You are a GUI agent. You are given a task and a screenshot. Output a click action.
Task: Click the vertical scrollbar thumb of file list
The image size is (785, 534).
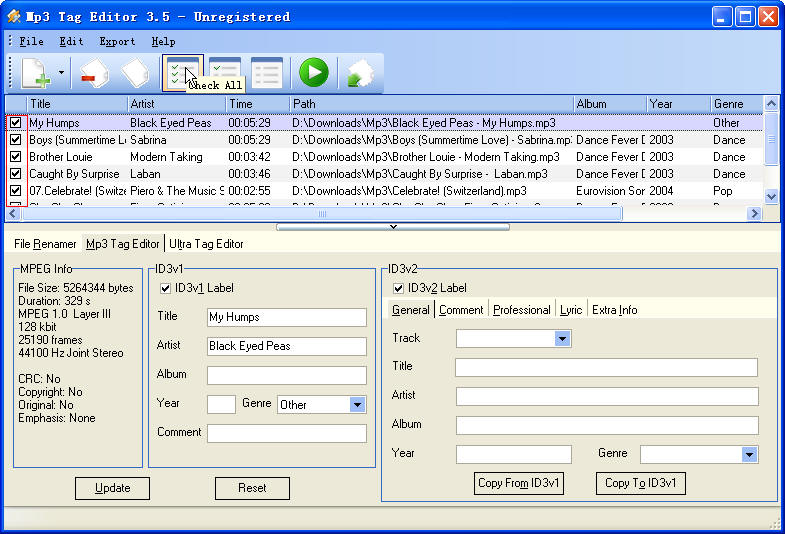point(771,138)
